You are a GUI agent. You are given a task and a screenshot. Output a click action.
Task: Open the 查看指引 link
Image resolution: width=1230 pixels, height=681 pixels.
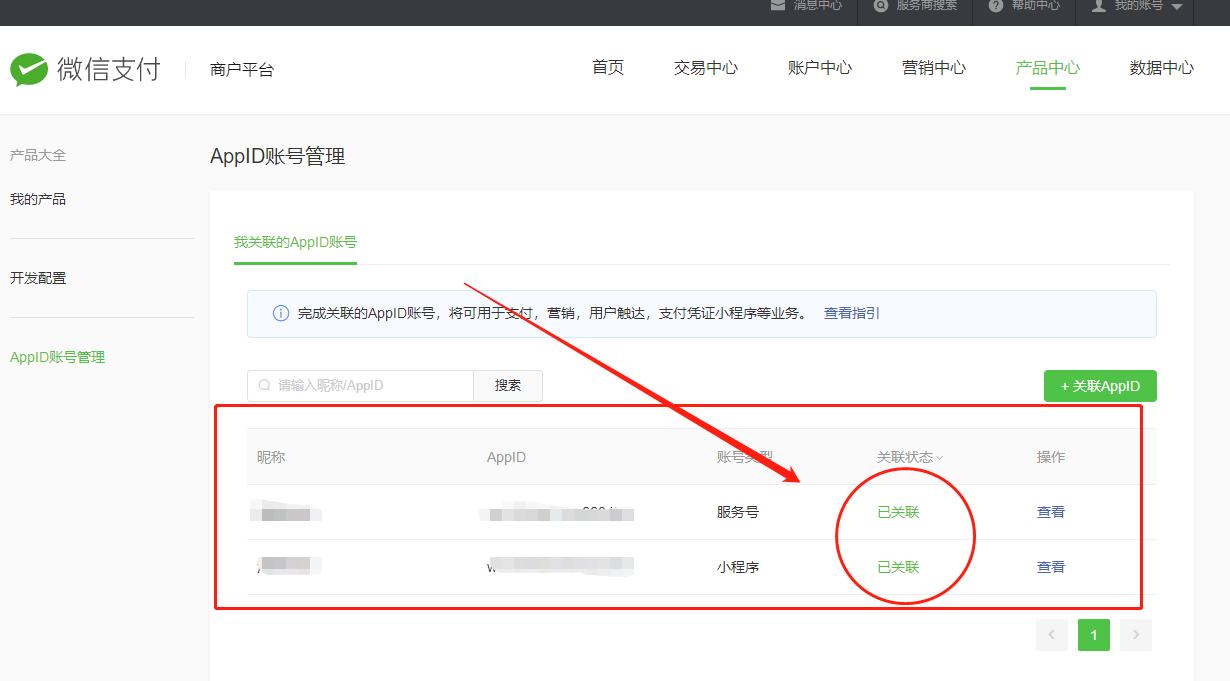tap(852, 313)
